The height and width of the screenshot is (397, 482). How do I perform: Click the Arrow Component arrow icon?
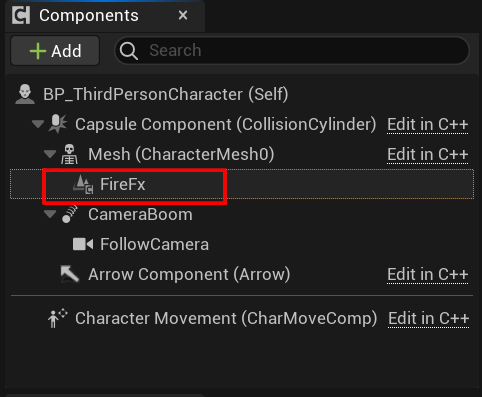coord(70,274)
